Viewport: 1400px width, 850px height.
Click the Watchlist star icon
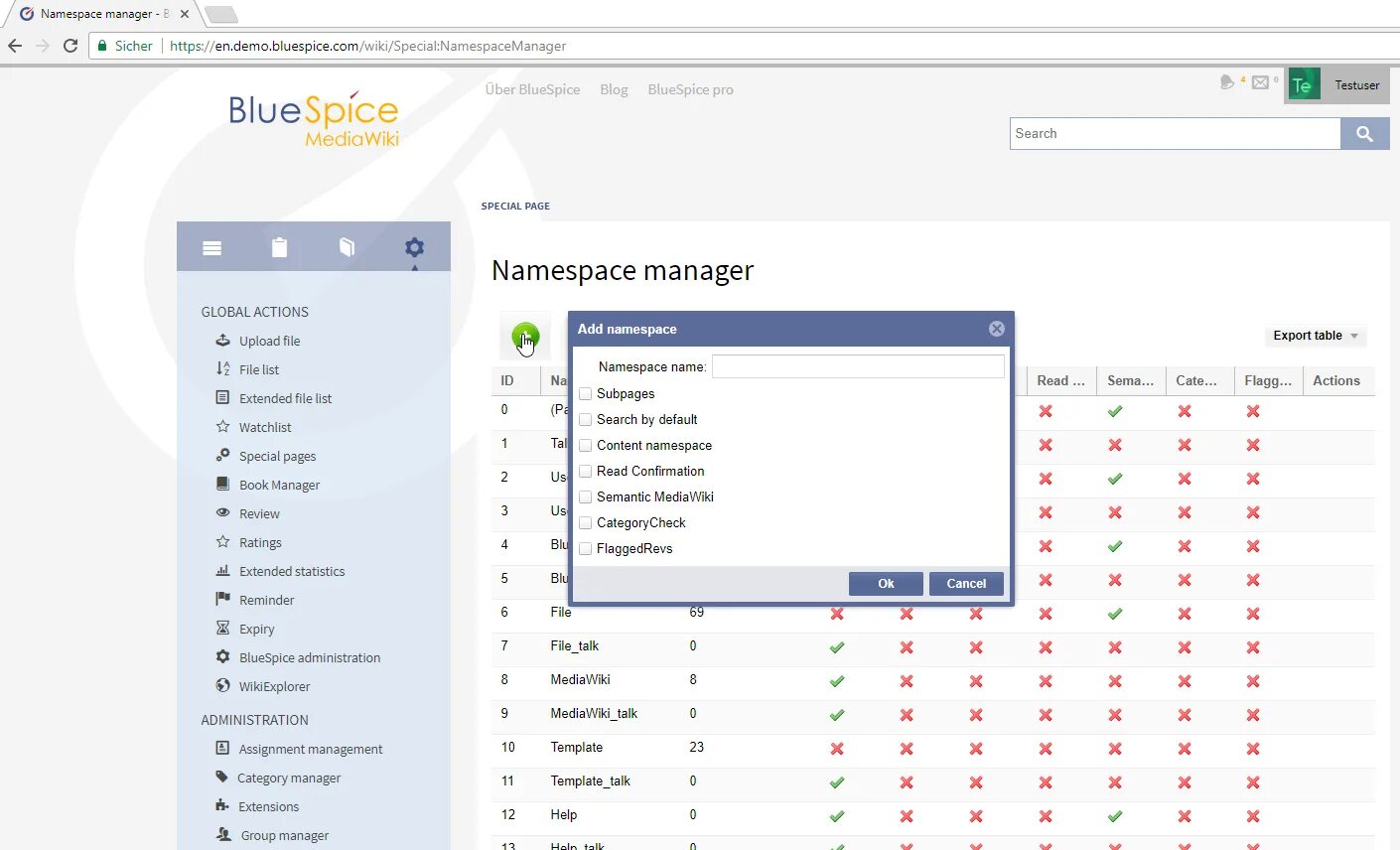tap(223, 427)
